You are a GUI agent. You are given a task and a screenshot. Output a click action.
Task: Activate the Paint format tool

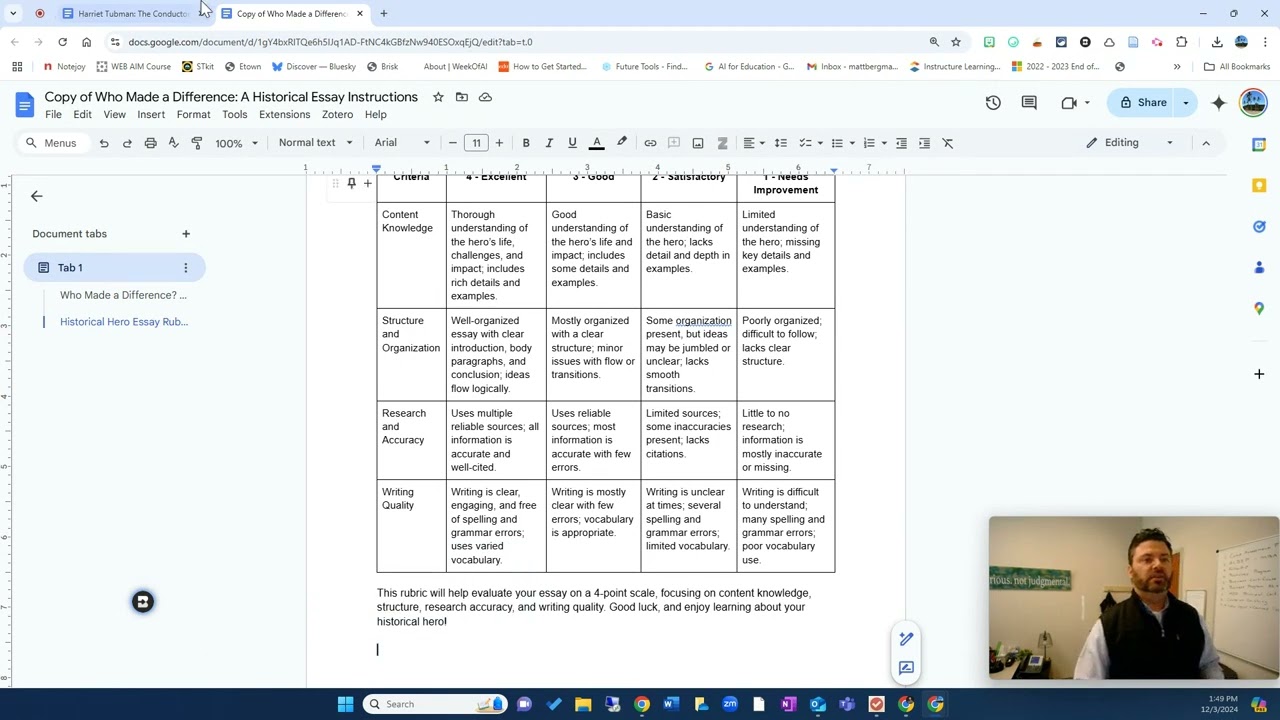point(196,143)
